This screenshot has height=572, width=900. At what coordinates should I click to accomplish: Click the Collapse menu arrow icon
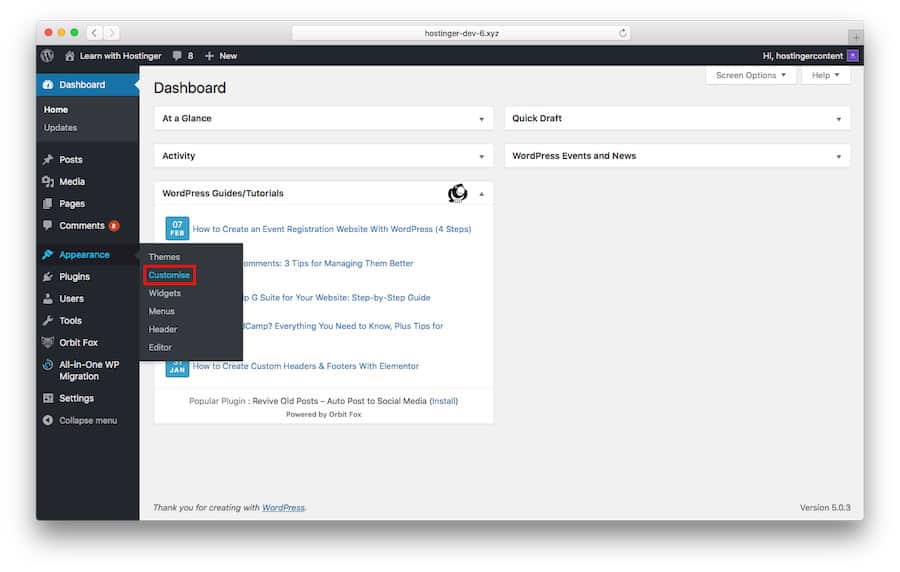click(48, 420)
